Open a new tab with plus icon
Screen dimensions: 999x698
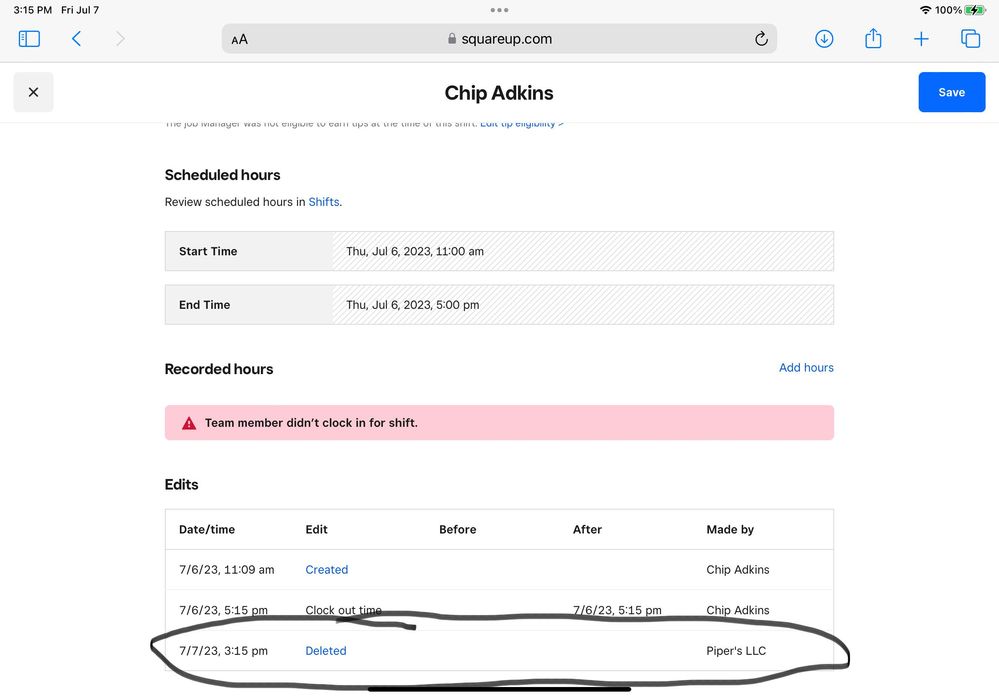tap(921, 39)
